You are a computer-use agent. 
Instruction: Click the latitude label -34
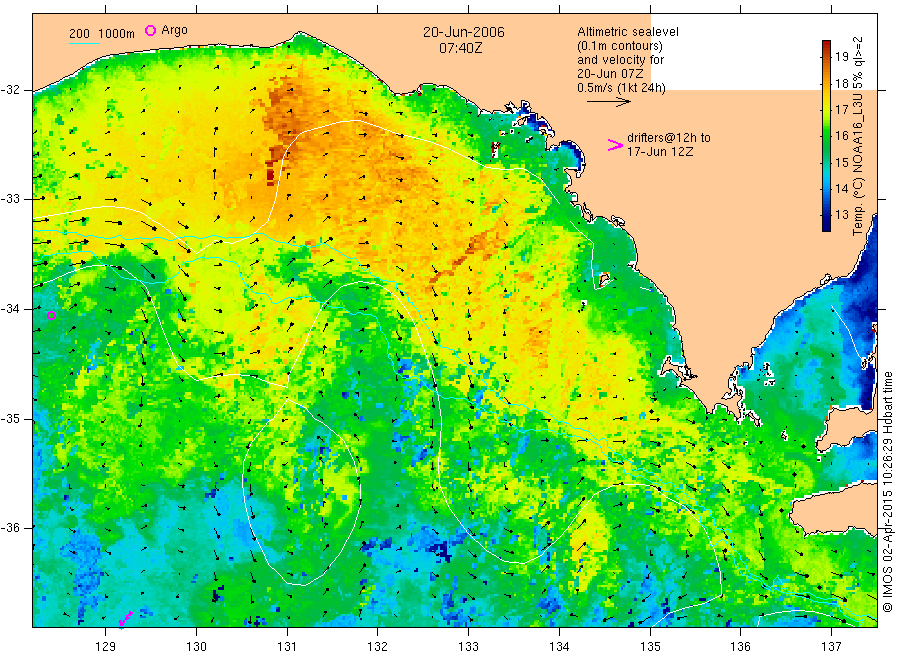click(x=11, y=309)
